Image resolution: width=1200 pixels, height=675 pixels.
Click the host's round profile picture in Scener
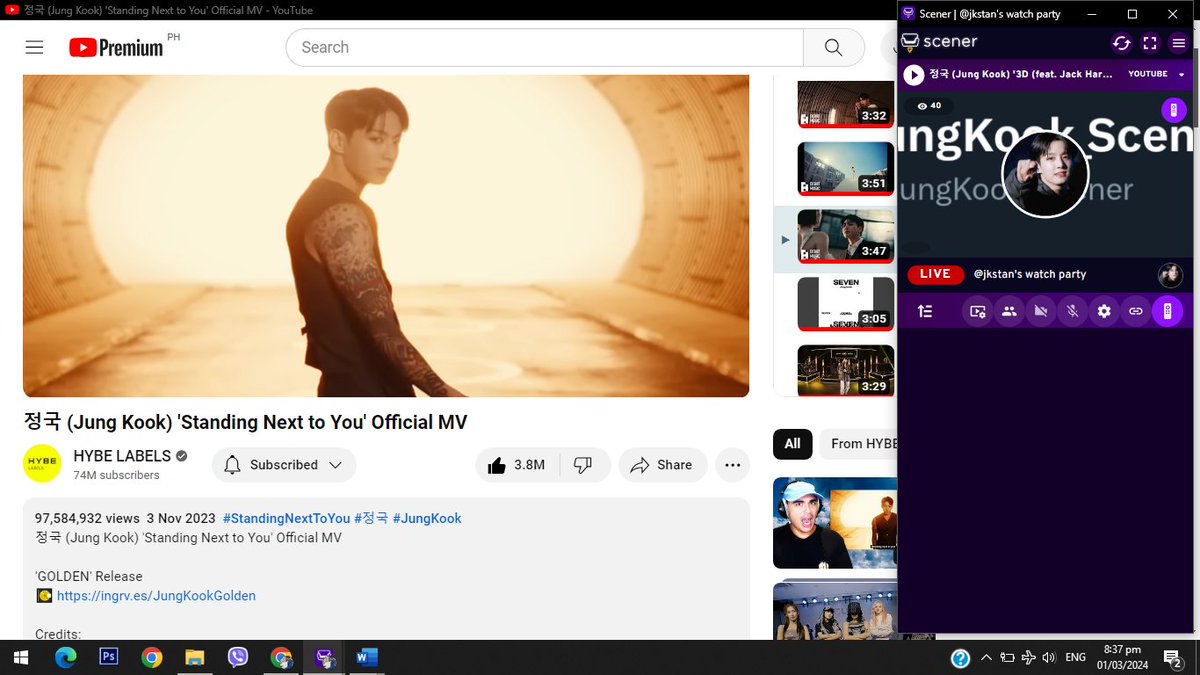click(x=1044, y=174)
